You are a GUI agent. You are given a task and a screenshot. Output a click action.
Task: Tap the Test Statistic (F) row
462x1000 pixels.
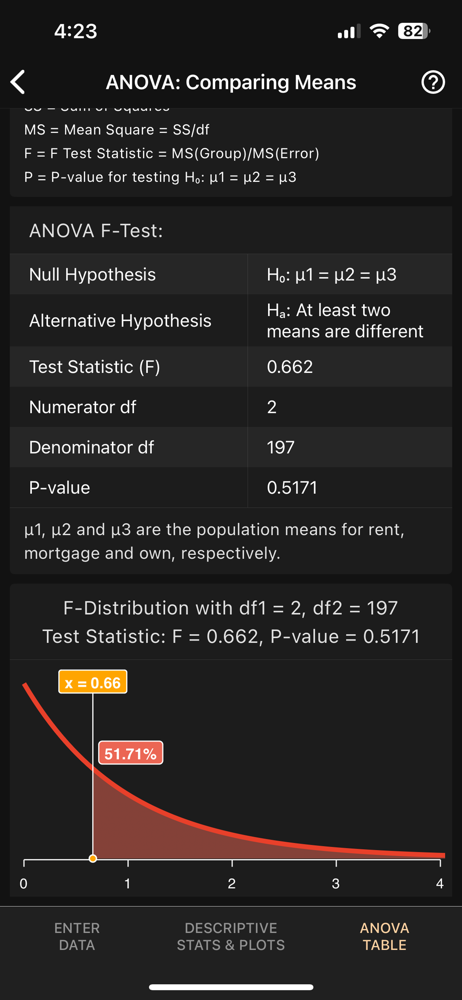pos(230,367)
